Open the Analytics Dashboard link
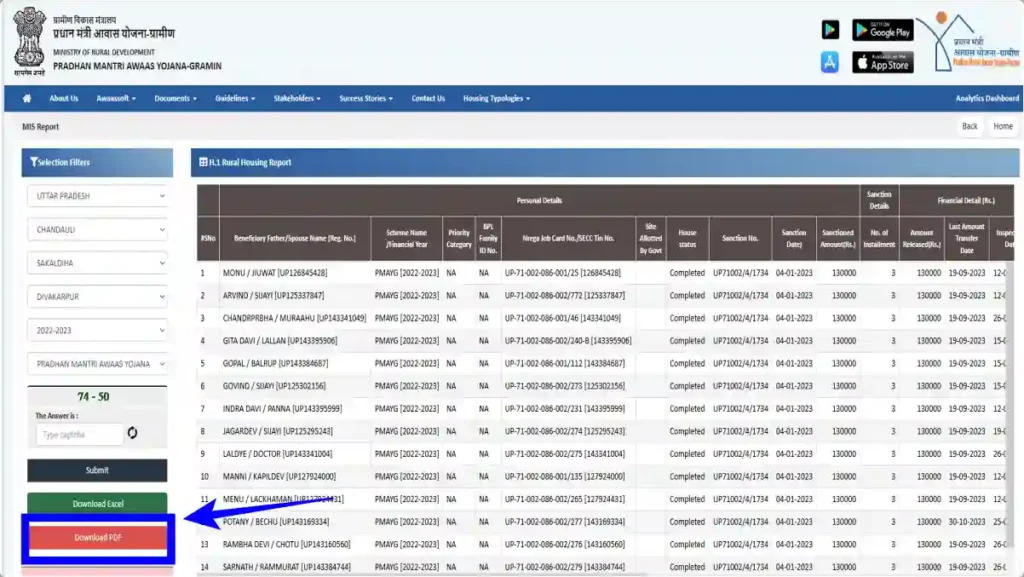The height and width of the screenshot is (577, 1024). (x=987, y=99)
